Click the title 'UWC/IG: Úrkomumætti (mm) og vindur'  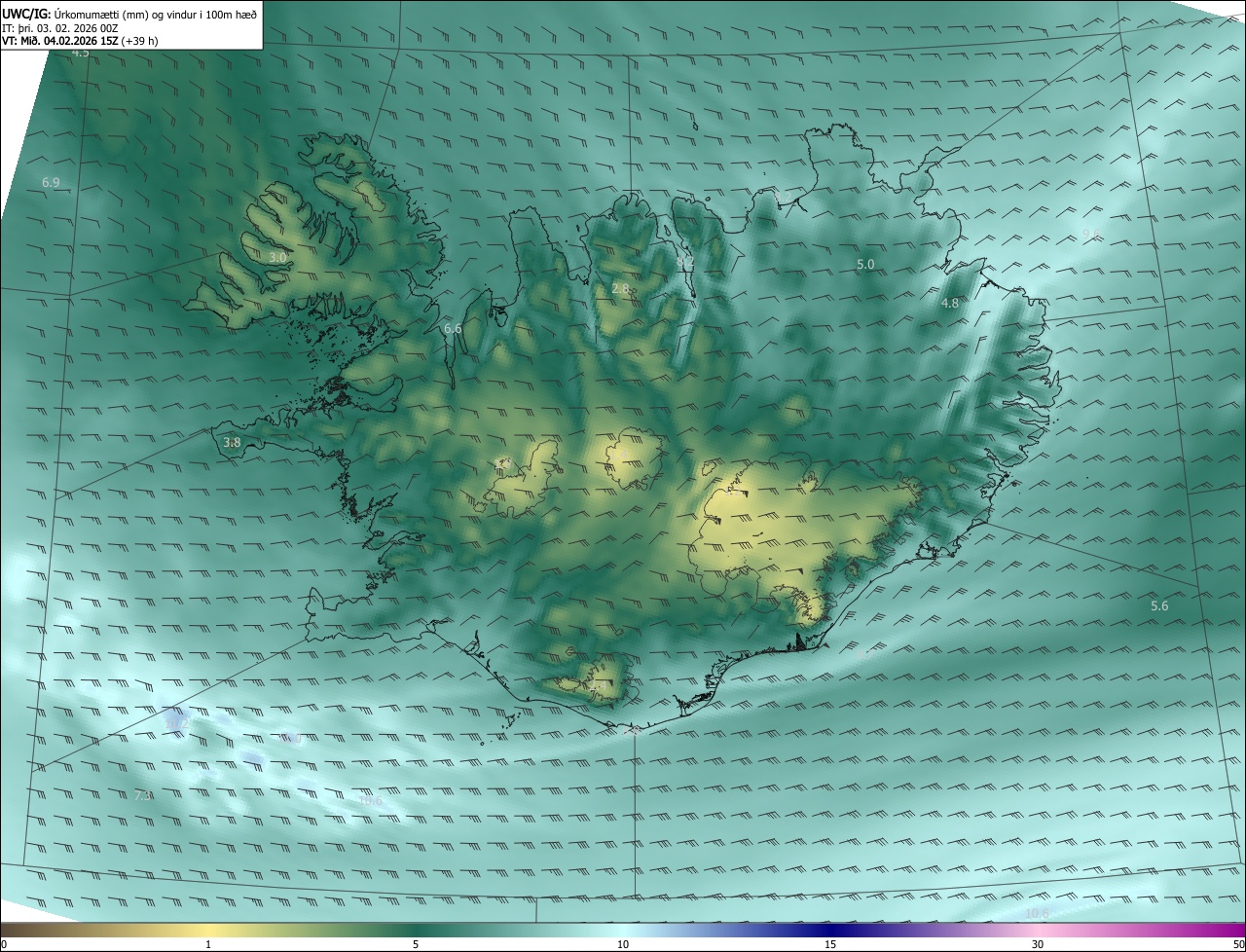(x=128, y=14)
